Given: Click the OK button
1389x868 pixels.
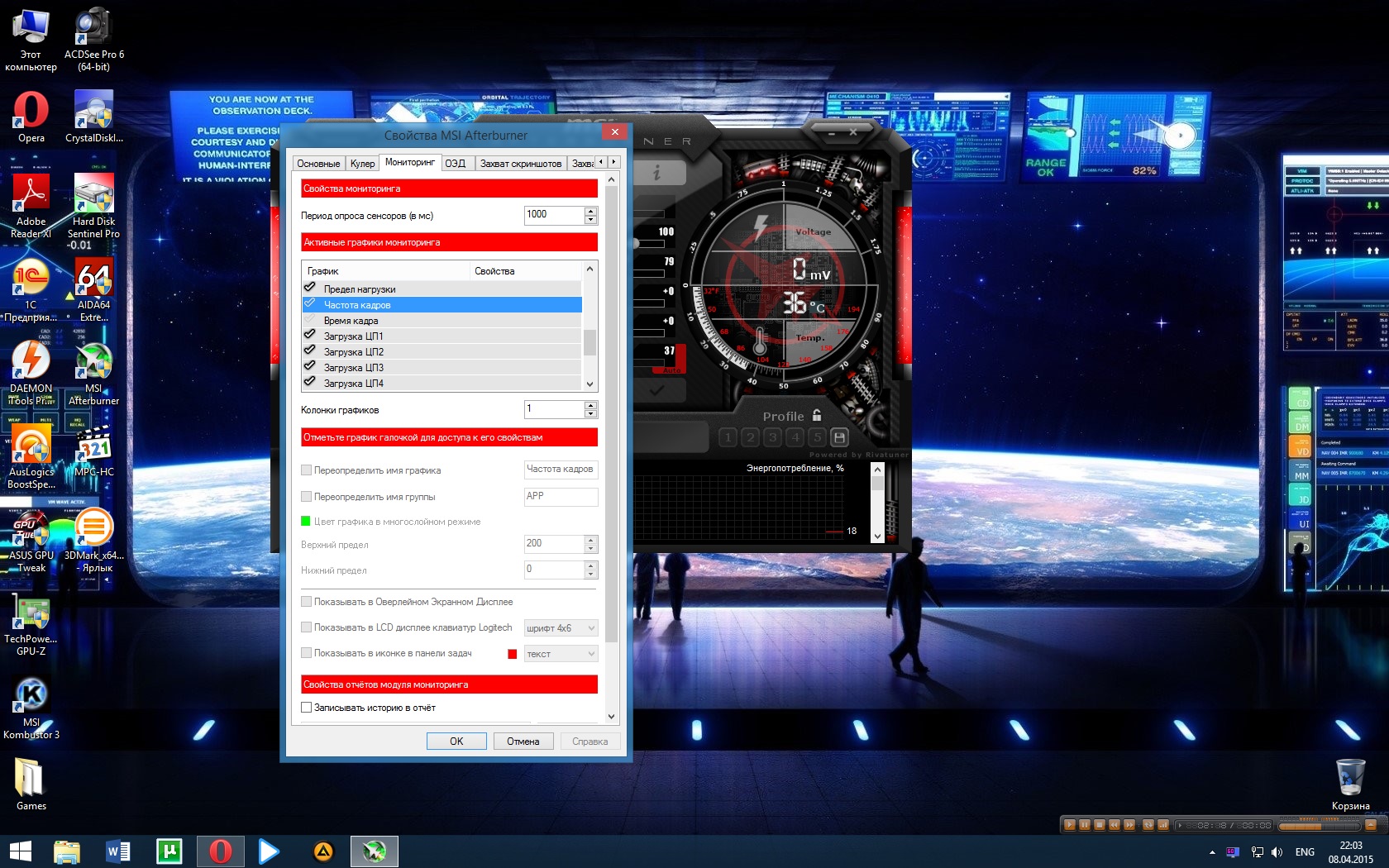Looking at the screenshot, I should 456,742.
